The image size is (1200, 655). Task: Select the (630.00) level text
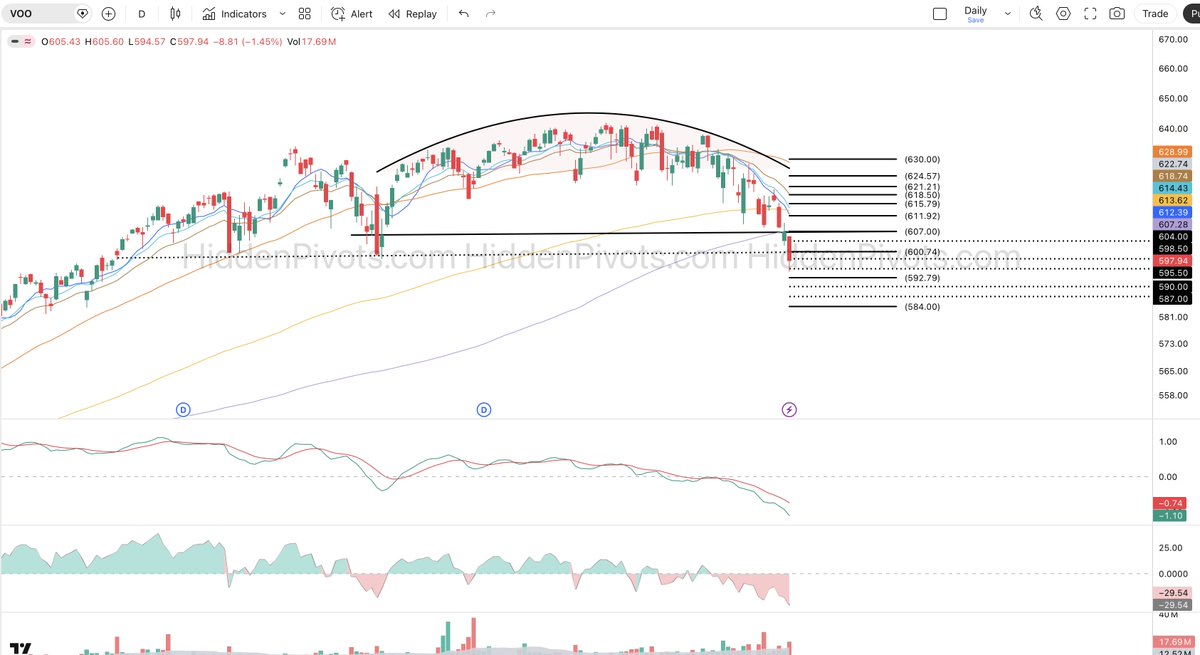coord(921,159)
